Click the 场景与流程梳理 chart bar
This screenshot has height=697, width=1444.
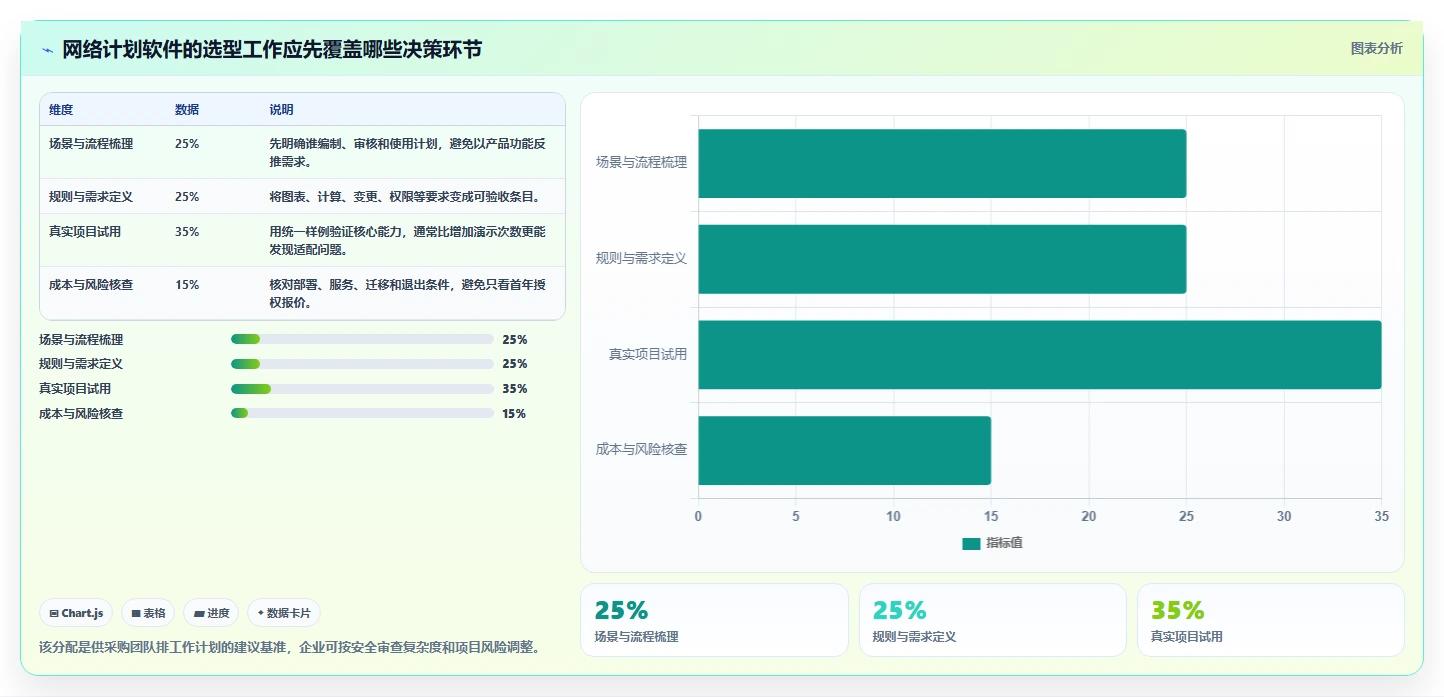click(942, 163)
